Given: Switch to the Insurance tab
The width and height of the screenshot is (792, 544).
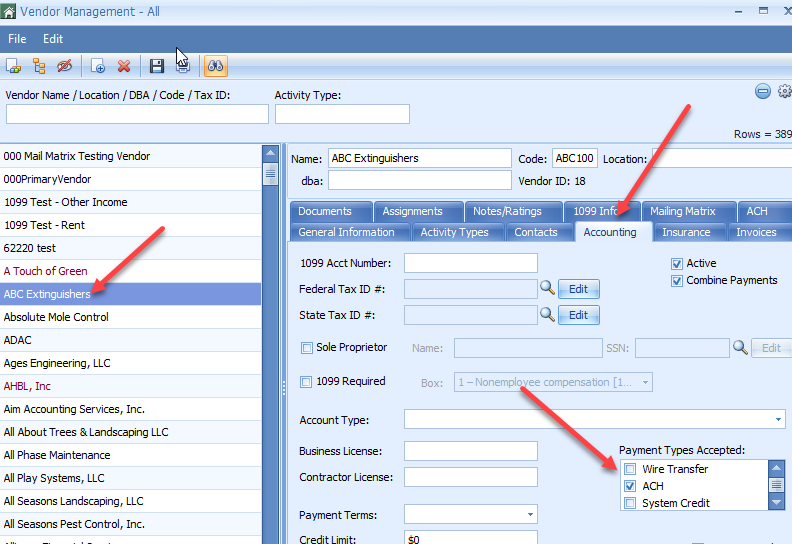Looking at the screenshot, I should tap(686, 232).
